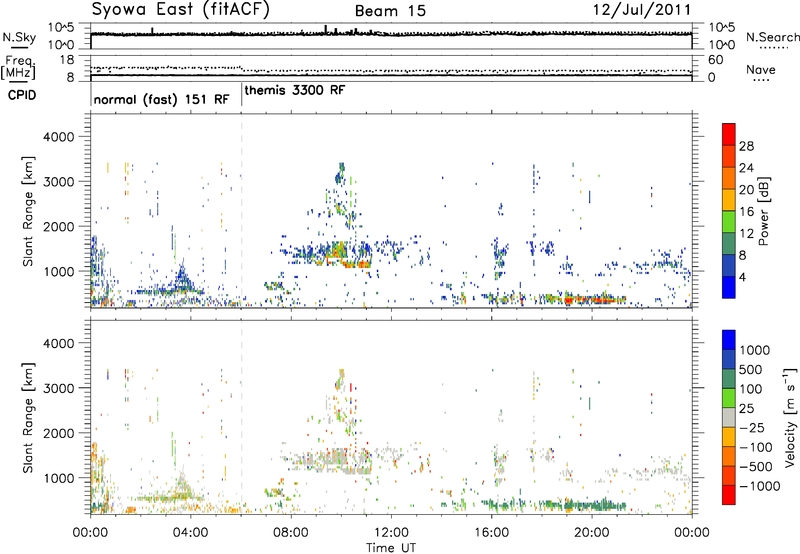Screen dimensions: 800x554
Task: Click the 'N.Sky' legend label
Action: (19, 37)
